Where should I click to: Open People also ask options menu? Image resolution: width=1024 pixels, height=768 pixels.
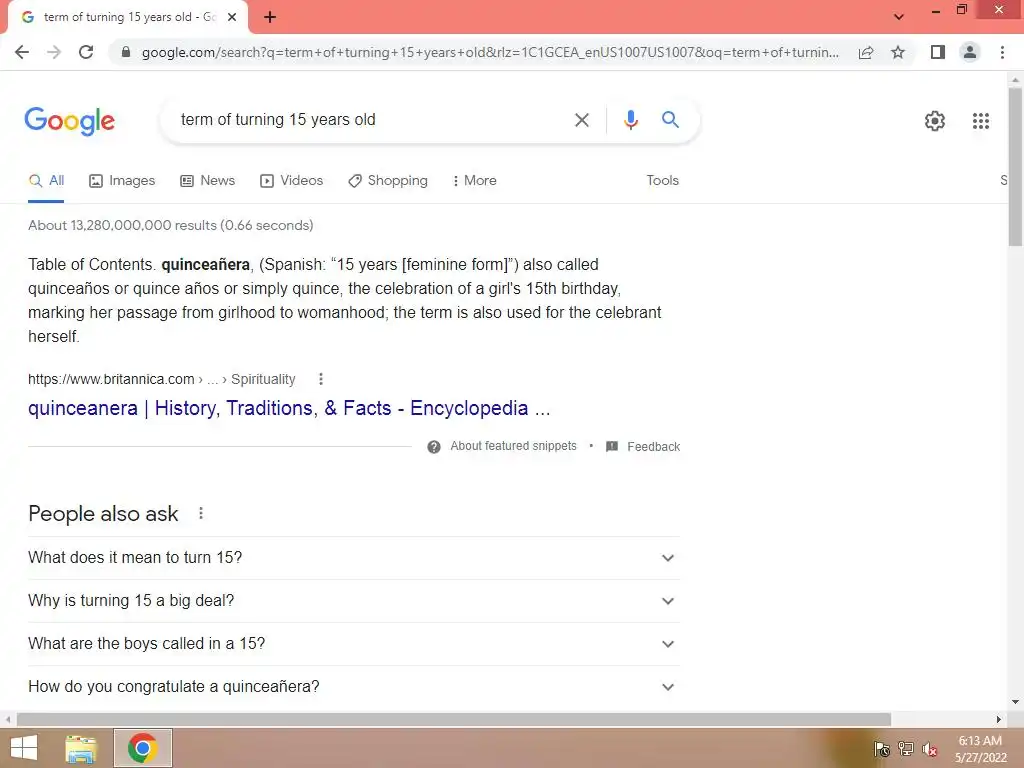point(201,513)
